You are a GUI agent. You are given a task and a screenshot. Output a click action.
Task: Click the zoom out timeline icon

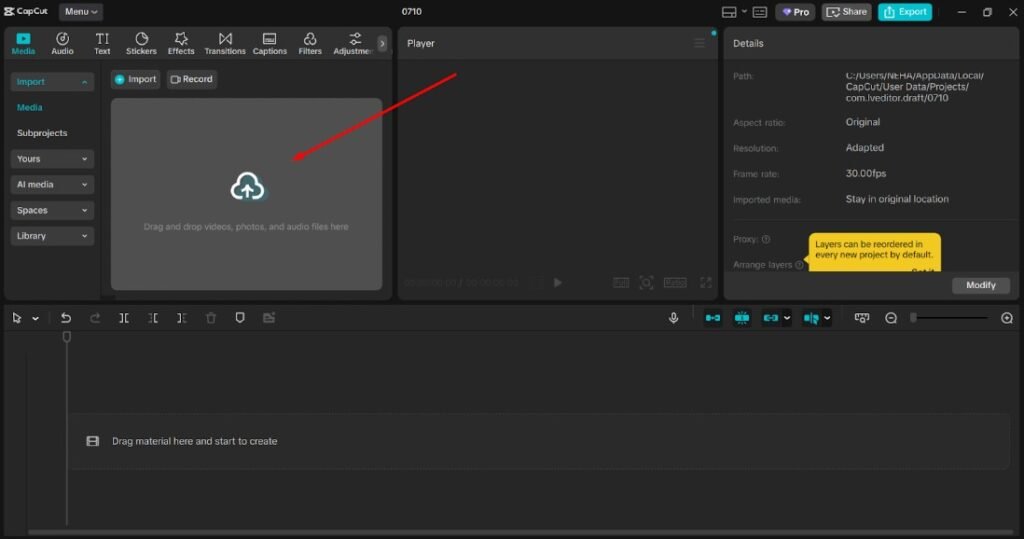891,318
